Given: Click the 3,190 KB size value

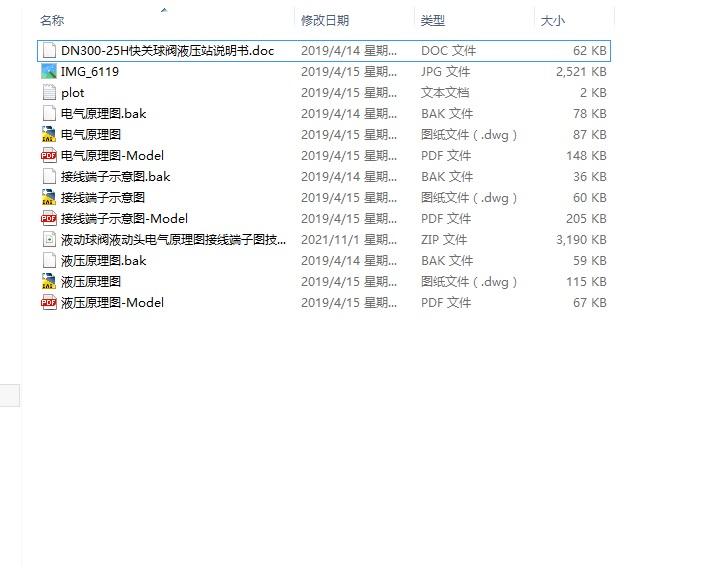Looking at the screenshot, I should pyautogui.click(x=581, y=240).
